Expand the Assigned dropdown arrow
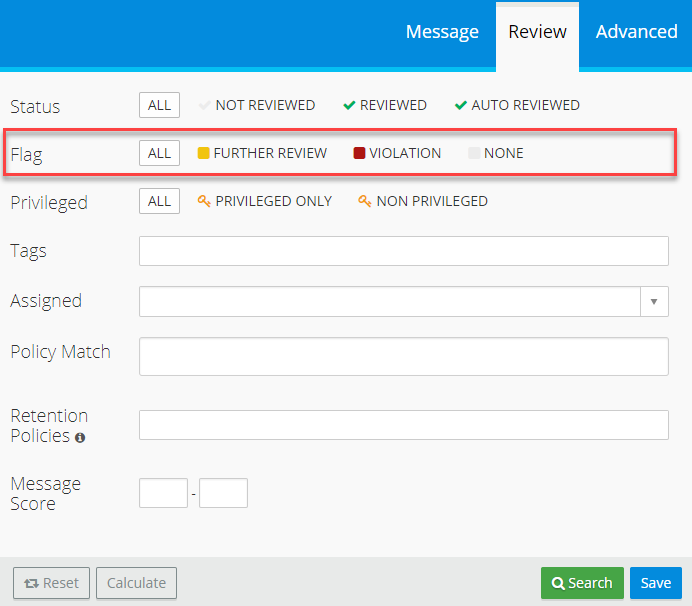Screen dimensions: 692x606 pyautogui.click(x=654, y=301)
